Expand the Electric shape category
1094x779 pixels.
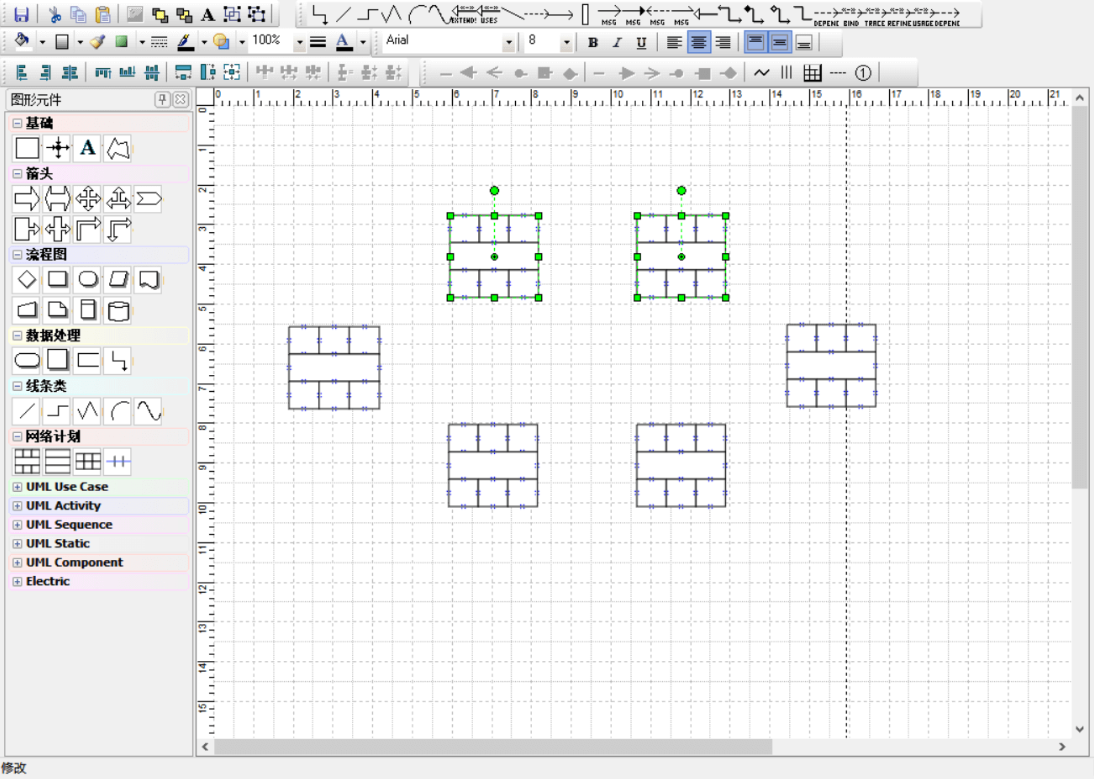(17, 581)
